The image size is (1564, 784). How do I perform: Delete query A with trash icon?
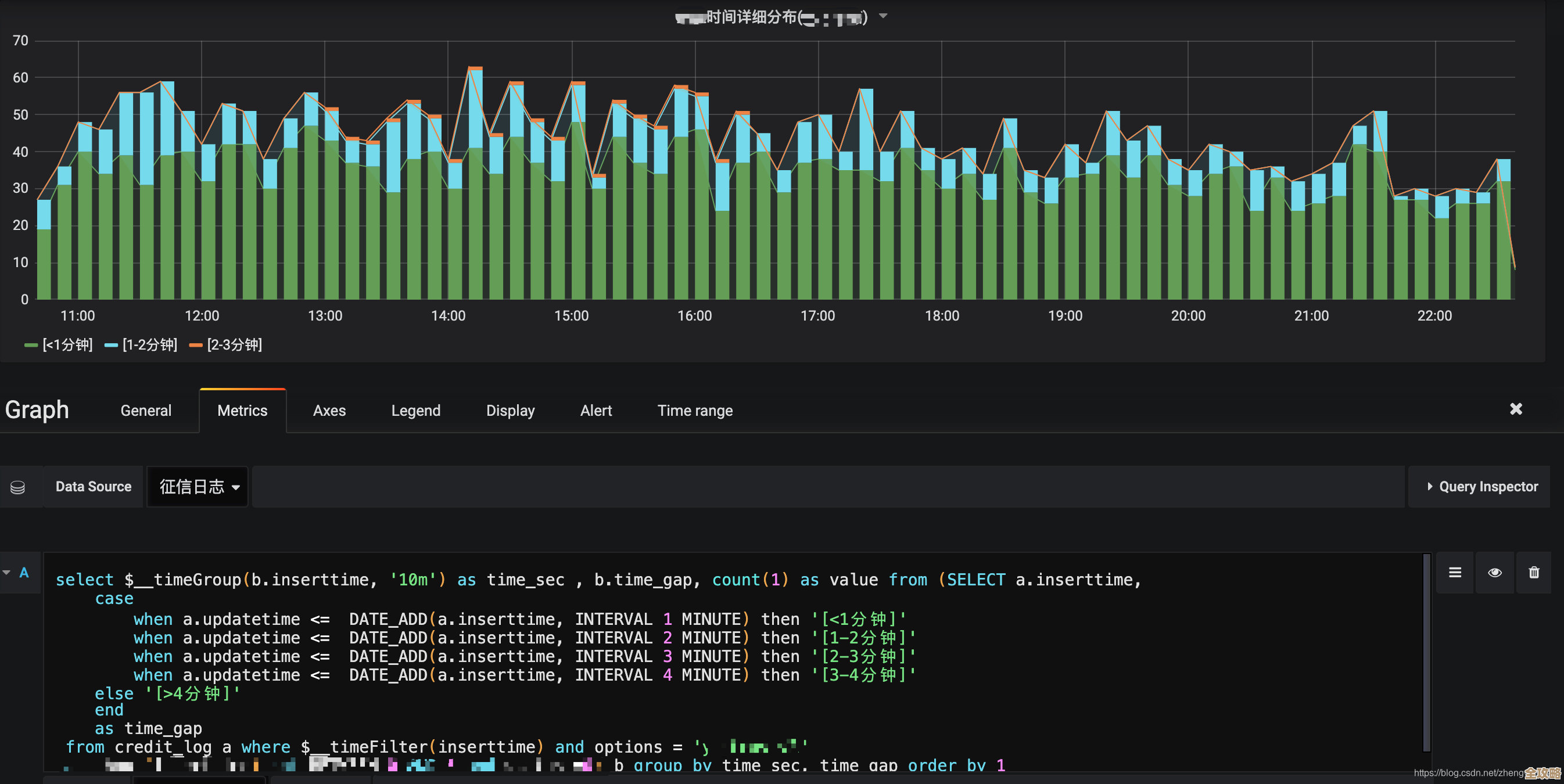tap(1534, 572)
